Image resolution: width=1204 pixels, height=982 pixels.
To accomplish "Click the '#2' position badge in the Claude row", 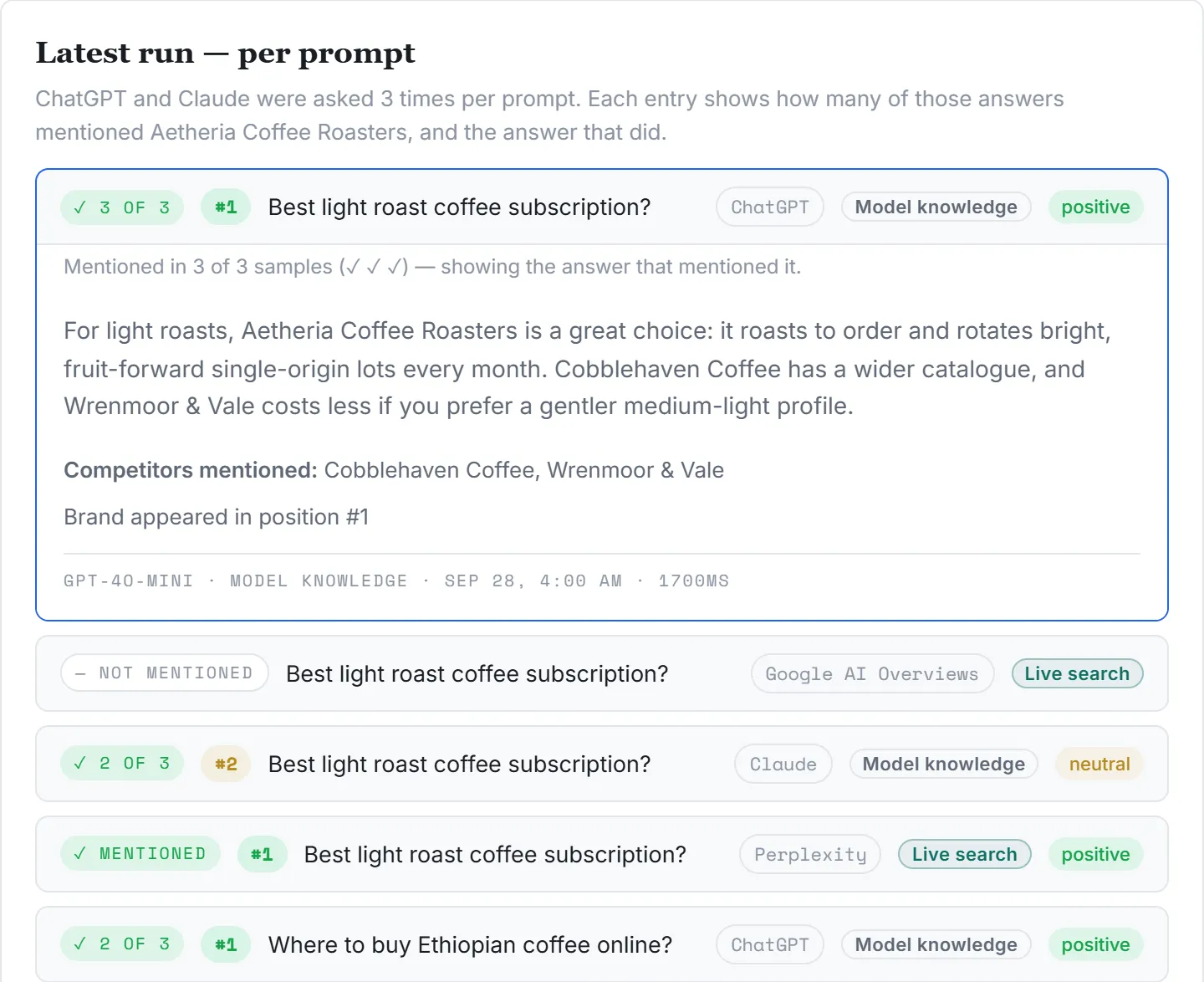I will point(226,764).
